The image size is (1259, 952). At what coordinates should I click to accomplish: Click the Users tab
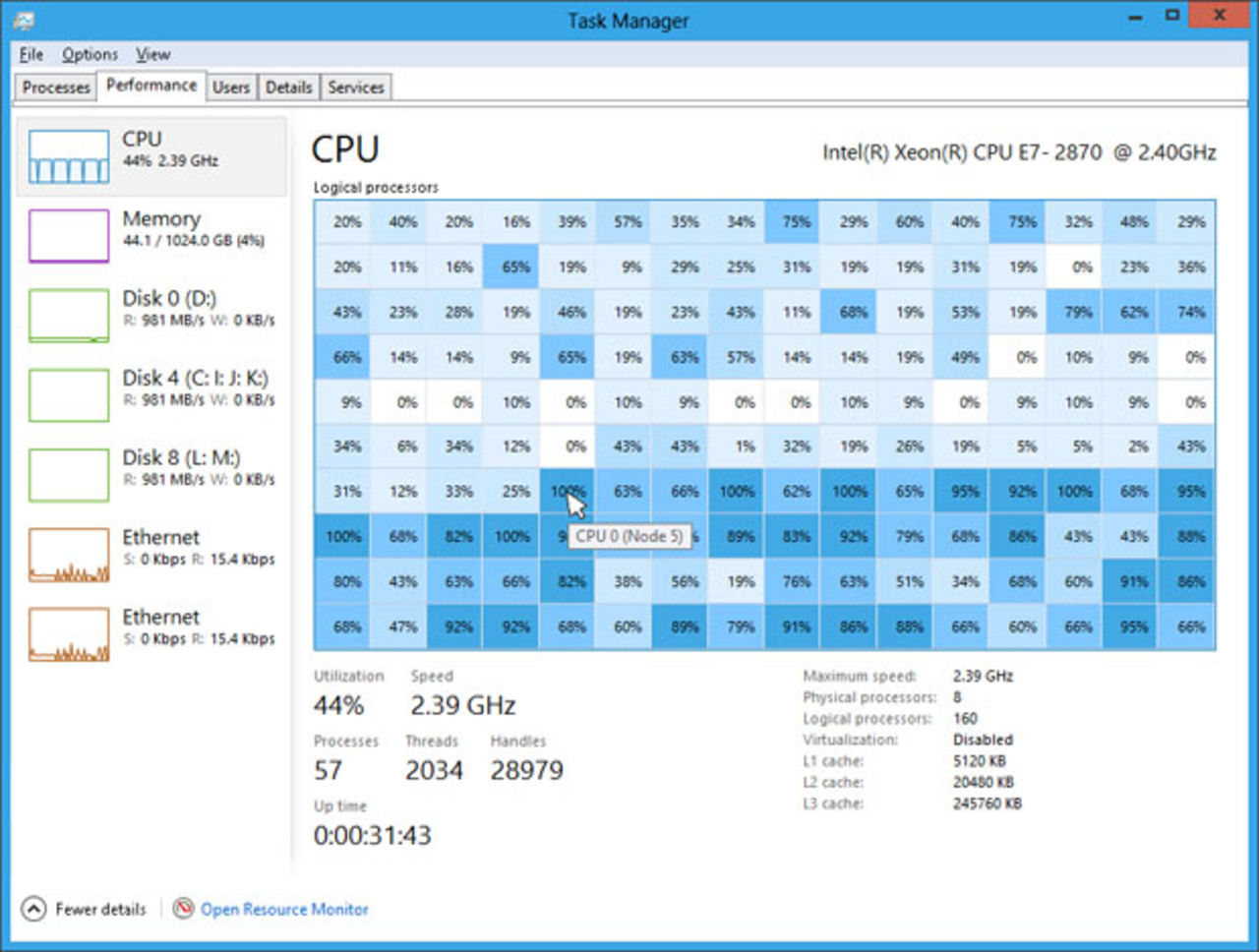[x=231, y=87]
